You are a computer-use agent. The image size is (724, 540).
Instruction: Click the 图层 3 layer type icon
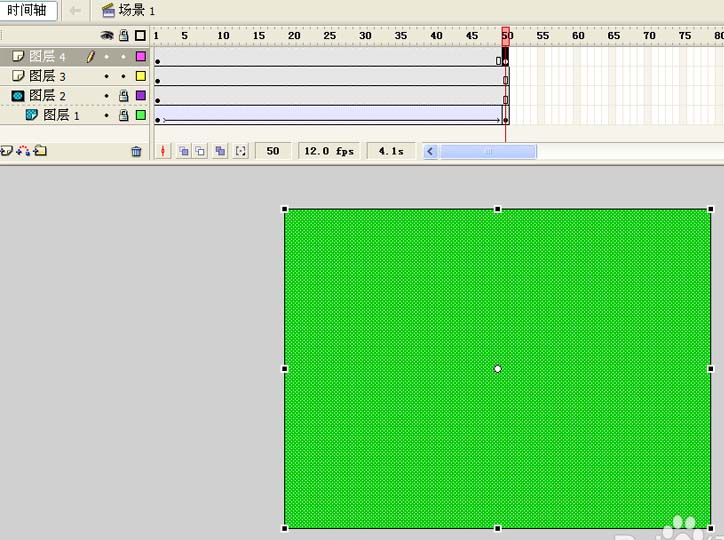coord(18,76)
